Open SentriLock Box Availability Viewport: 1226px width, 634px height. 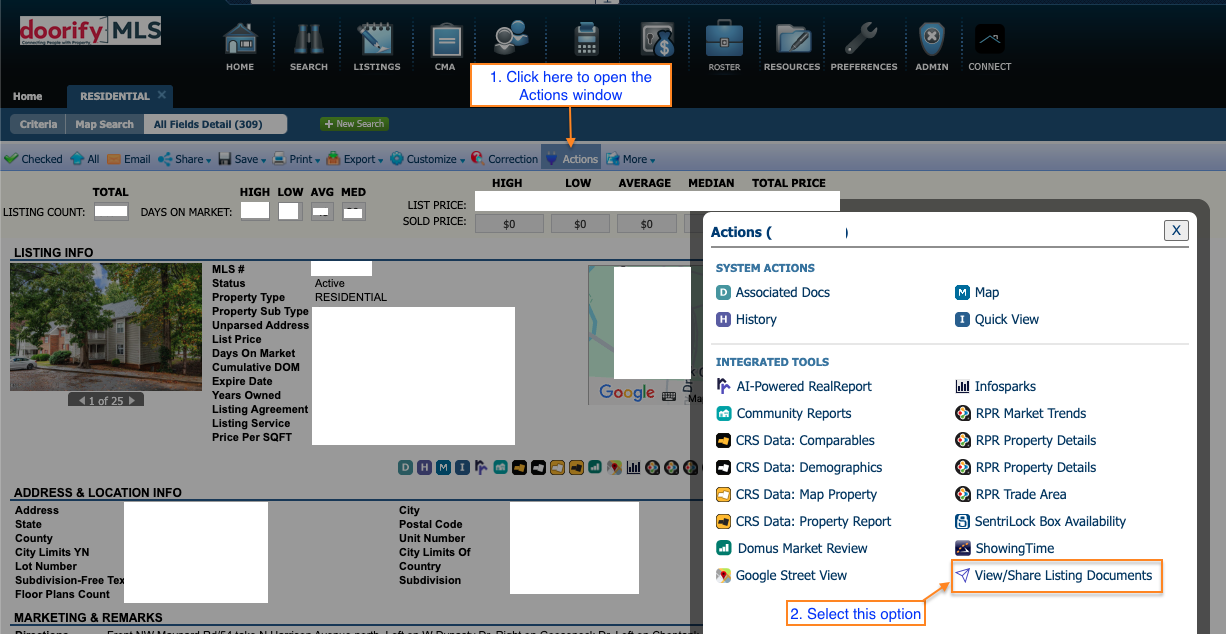[x=1040, y=521]
